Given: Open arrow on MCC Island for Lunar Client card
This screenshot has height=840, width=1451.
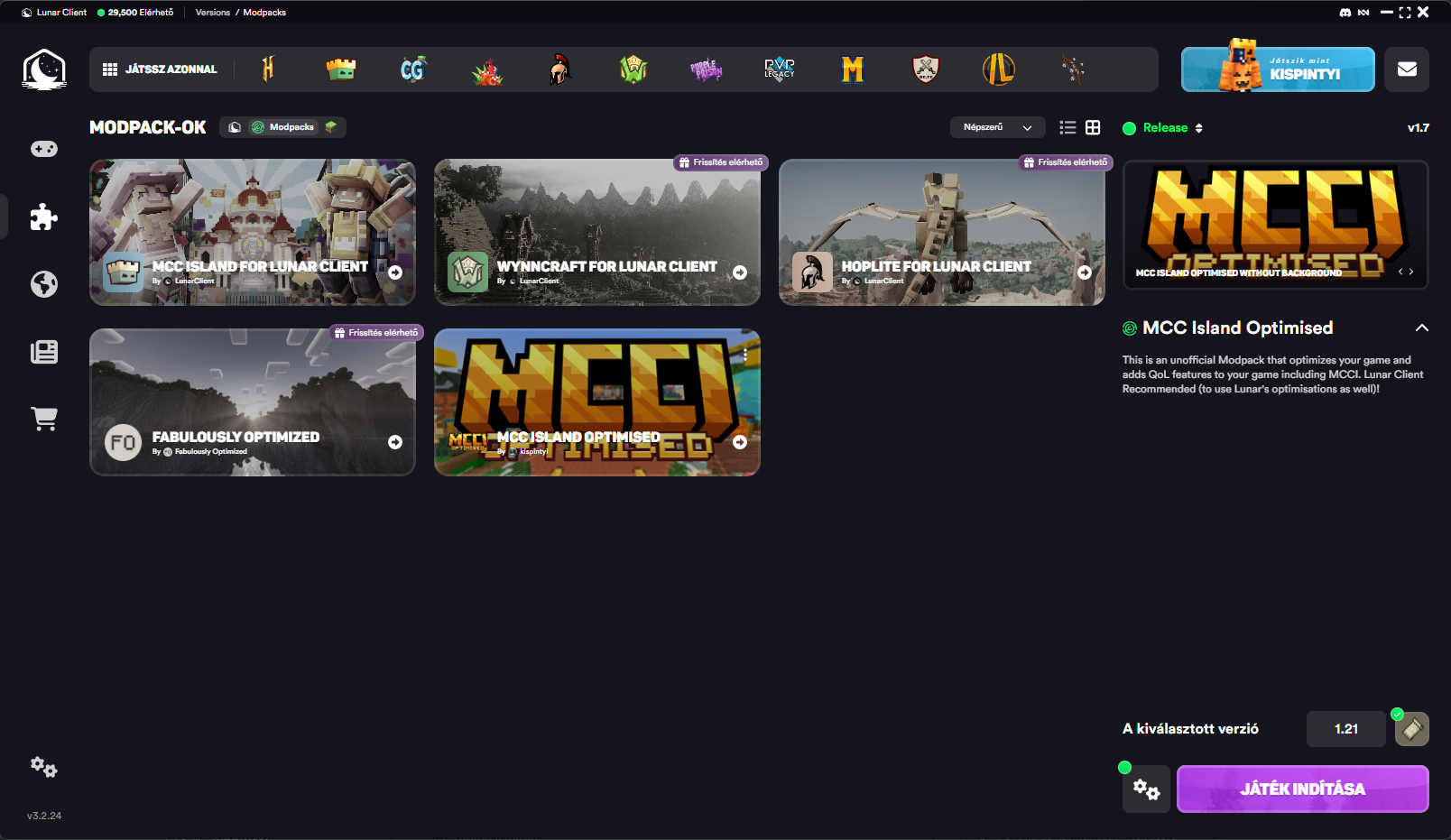Looking at the screenshot, I should [x=395, y=272].
